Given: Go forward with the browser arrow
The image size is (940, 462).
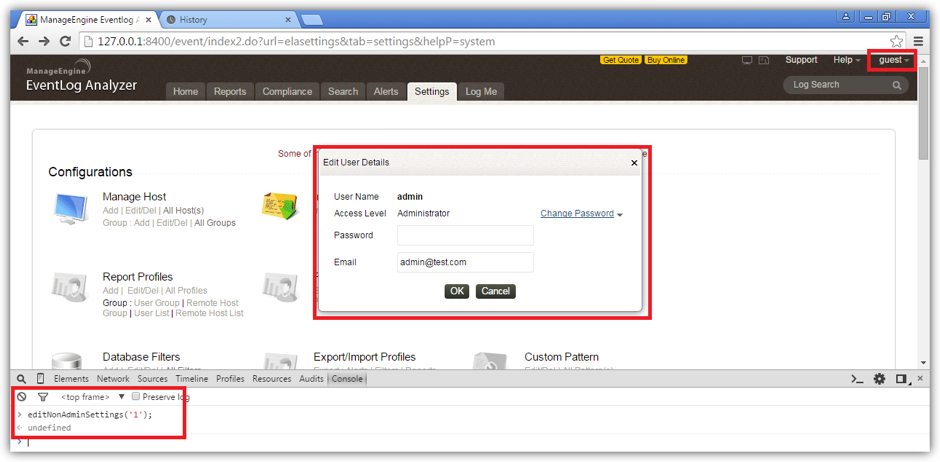Looking at the screenshot, I should [44, 41].
